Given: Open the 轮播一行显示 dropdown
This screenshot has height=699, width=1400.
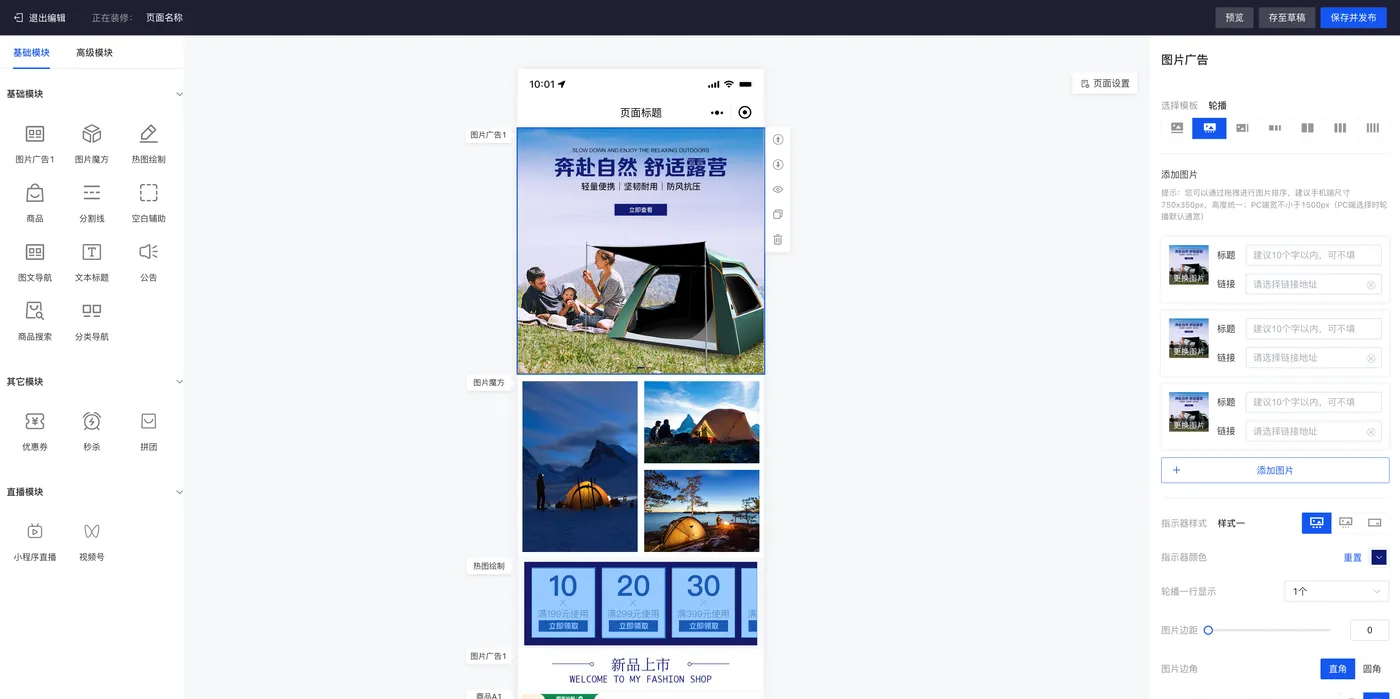Looking at the screenshot, I should [1337, 591].
